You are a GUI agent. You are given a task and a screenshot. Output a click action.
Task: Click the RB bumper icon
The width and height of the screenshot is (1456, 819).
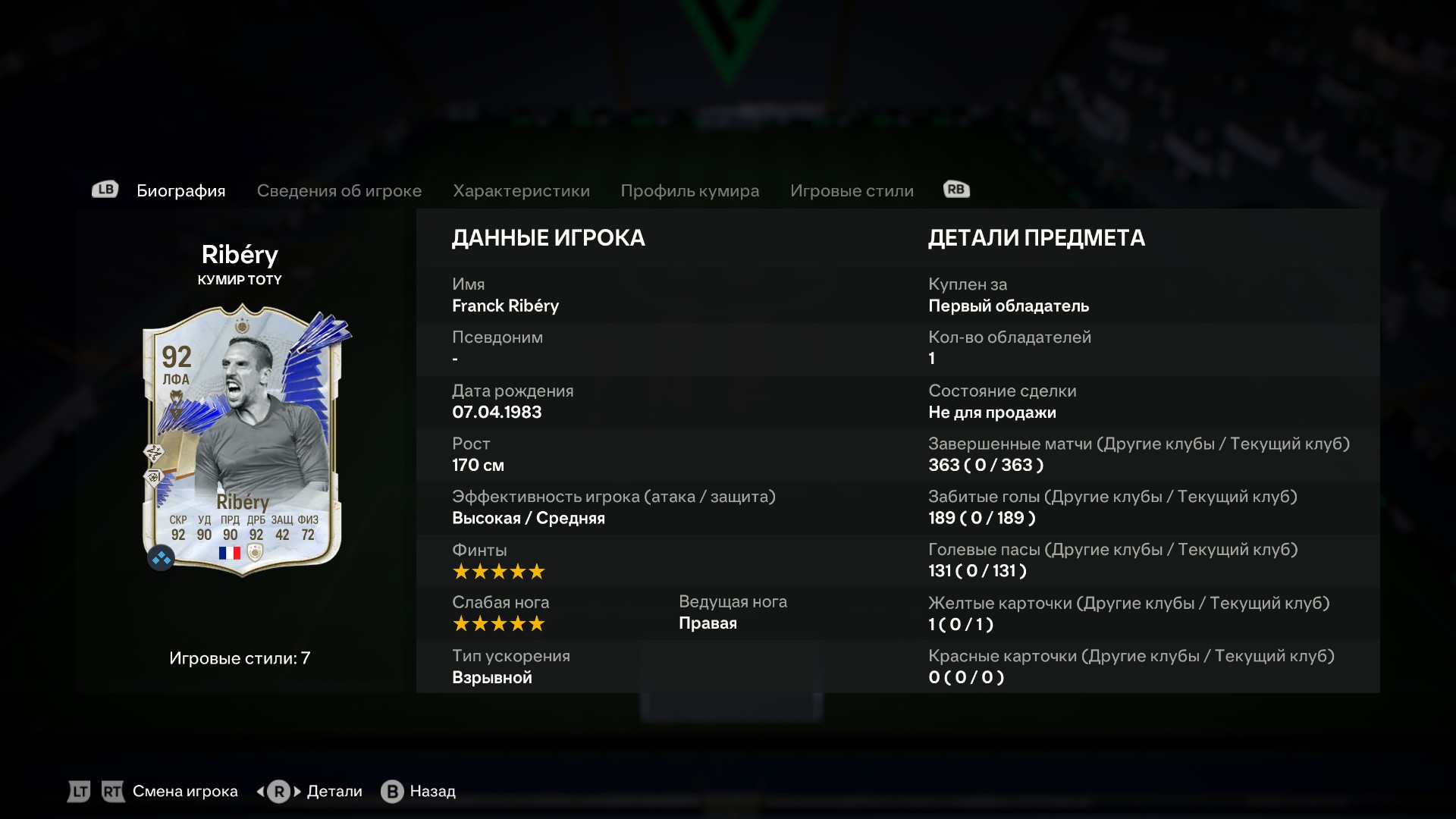pos(956,190)
